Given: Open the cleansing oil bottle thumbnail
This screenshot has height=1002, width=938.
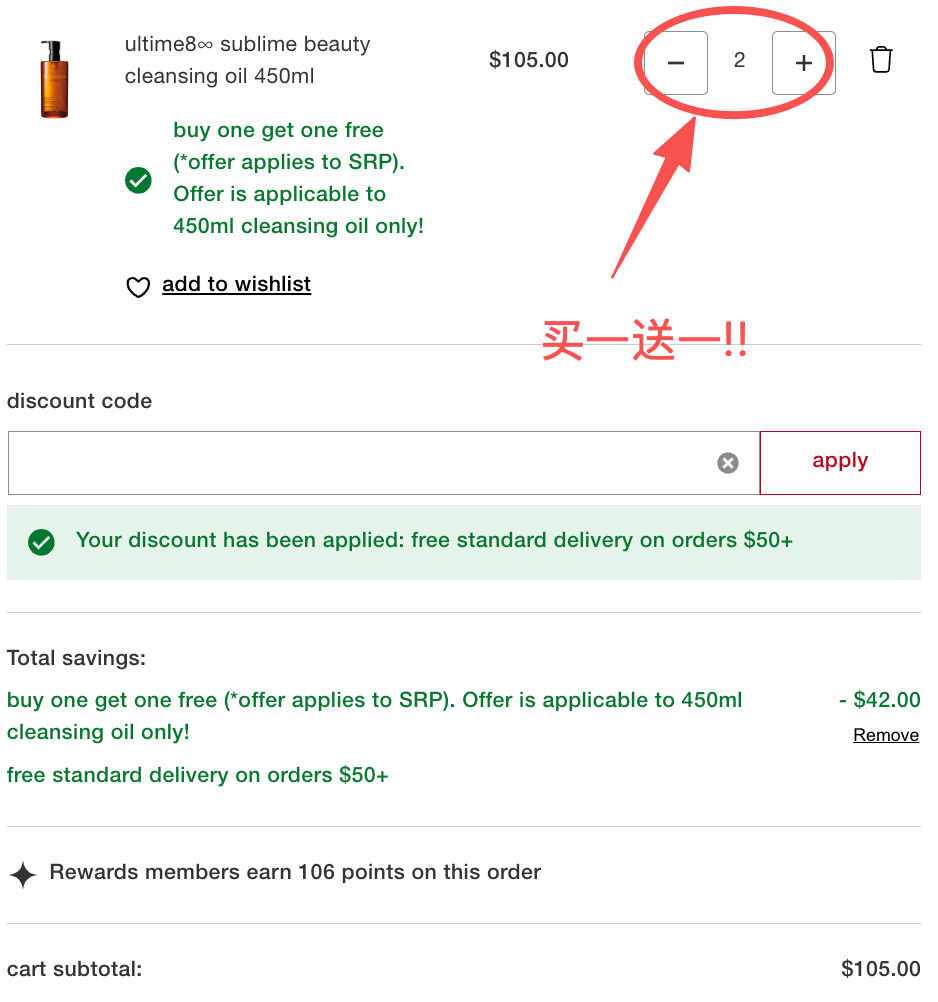Looking at the screenshot, I should [x=54, y=79].
